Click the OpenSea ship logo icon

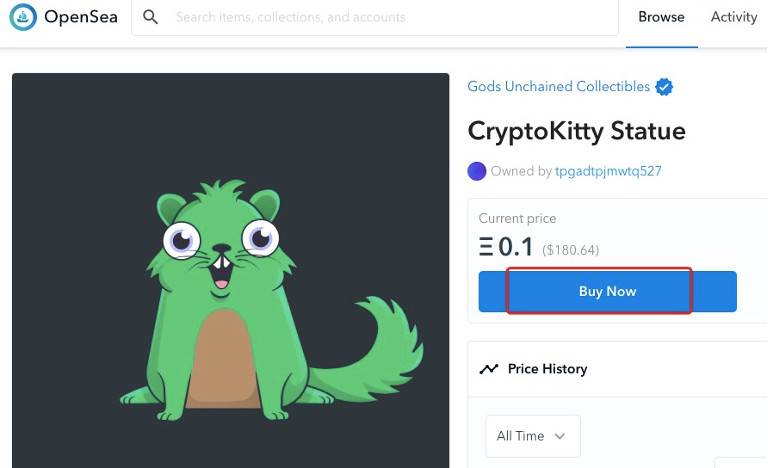[23, 17]
